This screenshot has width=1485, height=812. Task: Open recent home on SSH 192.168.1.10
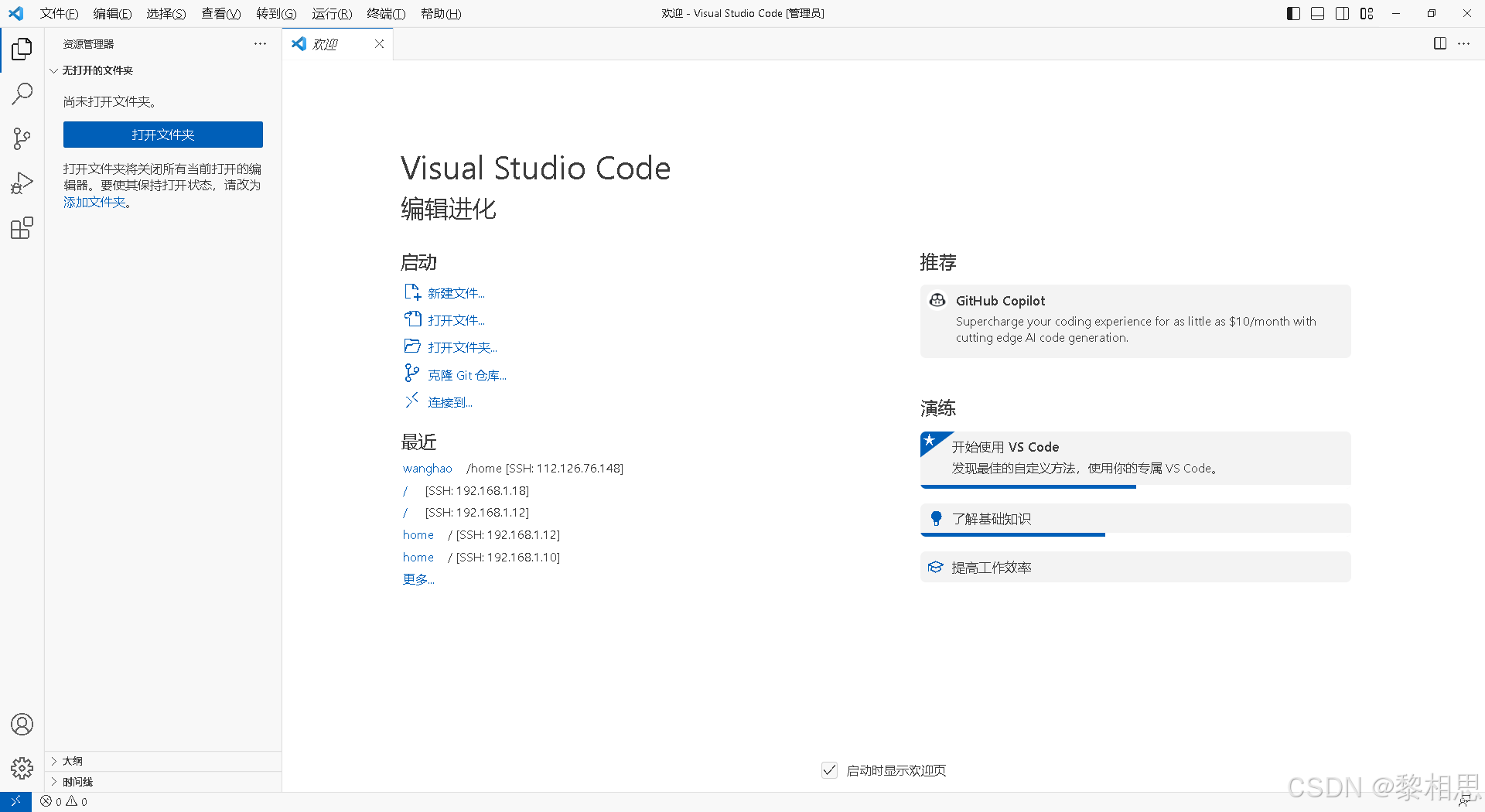418,557
